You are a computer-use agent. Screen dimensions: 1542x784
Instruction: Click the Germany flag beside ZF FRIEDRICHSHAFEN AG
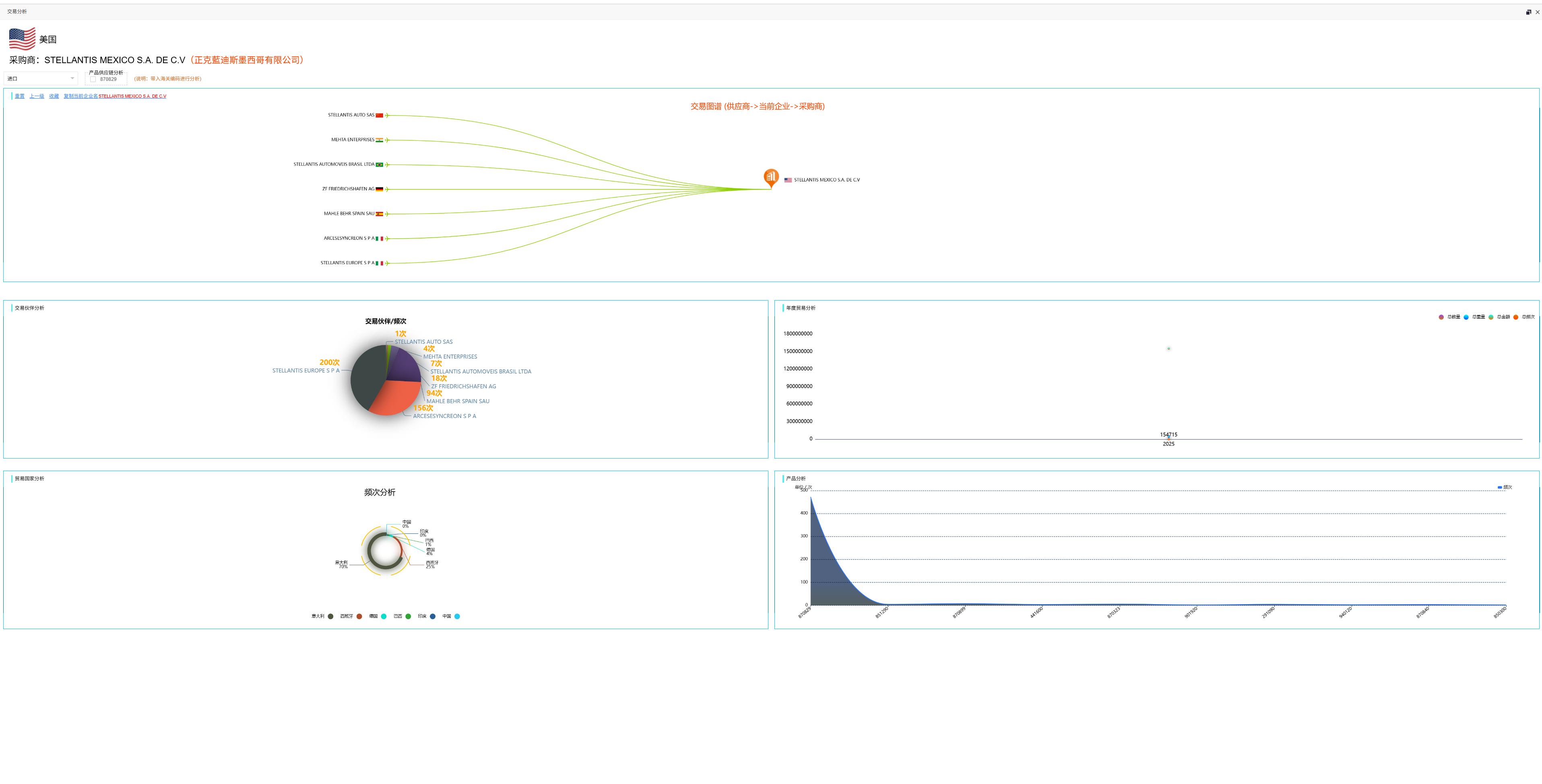(x=380, y=189)
